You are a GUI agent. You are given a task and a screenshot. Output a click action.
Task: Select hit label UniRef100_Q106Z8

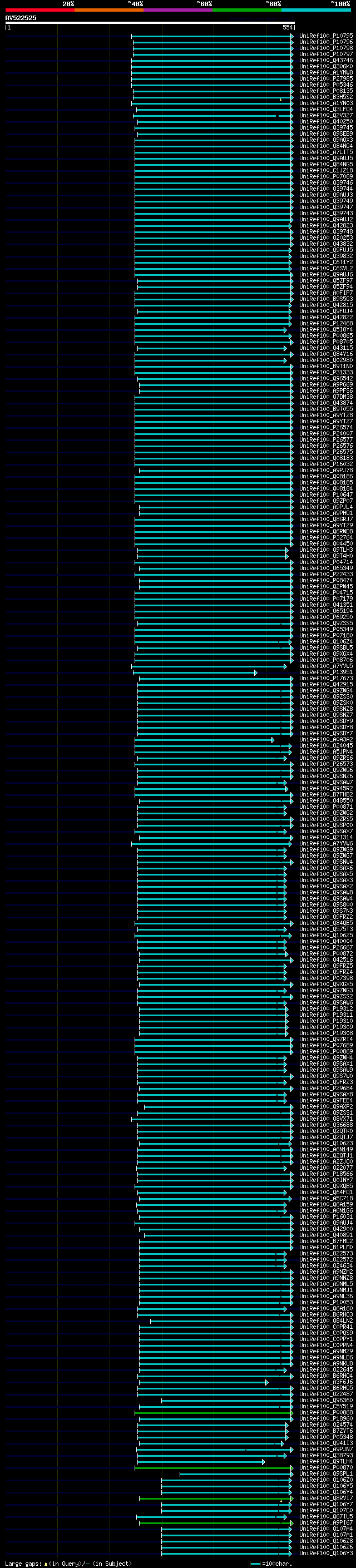[x=325, y=1541]
